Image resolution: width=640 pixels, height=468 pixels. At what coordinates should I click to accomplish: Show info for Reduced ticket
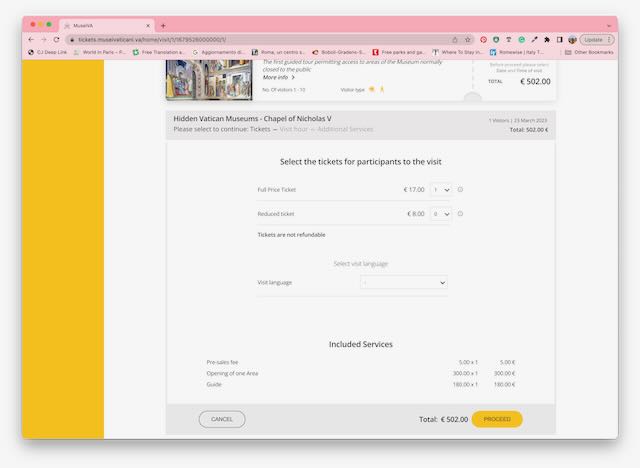pos(460,213)
